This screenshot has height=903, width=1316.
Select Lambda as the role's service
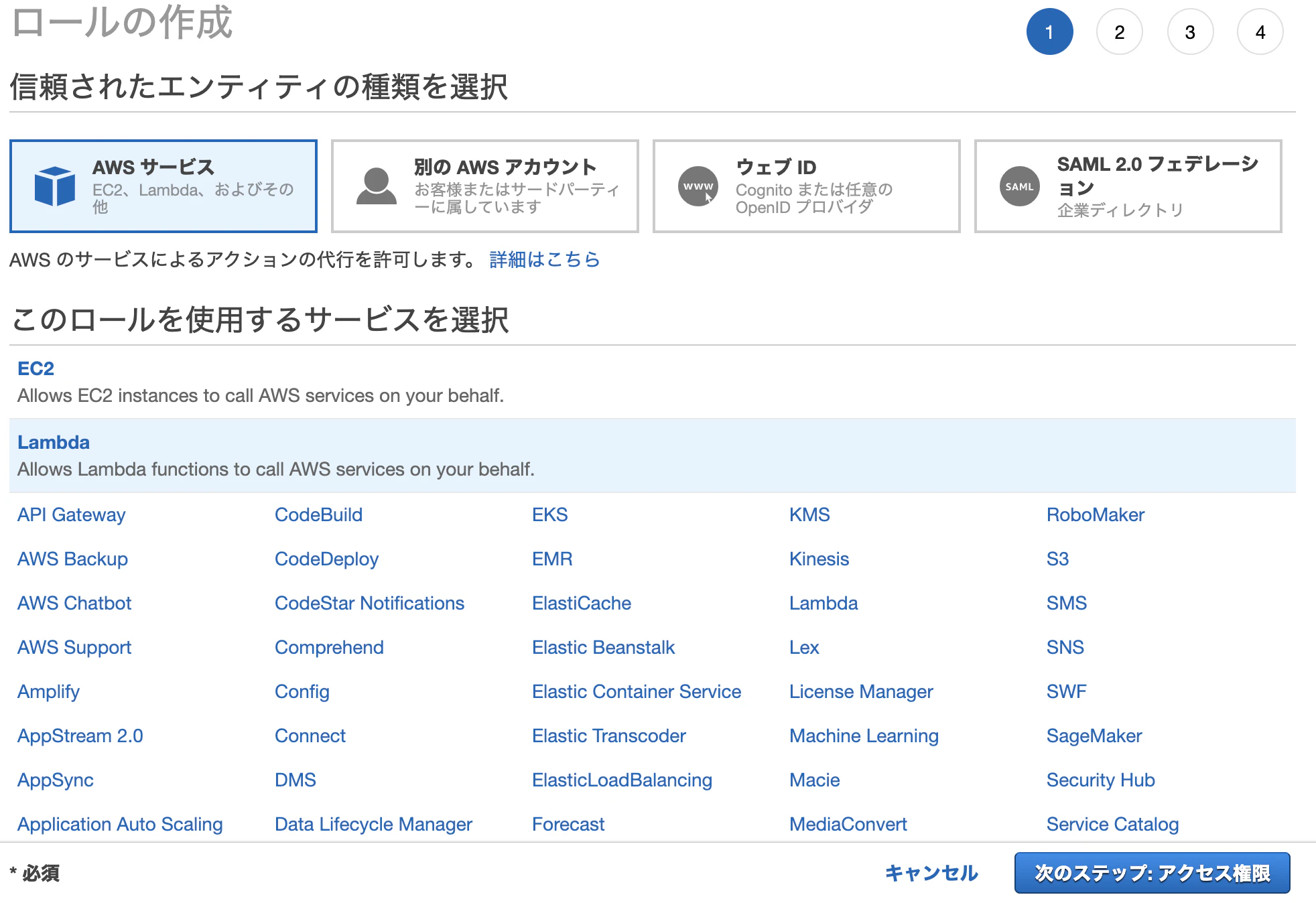pyautogui.click(x=54, y=442)
